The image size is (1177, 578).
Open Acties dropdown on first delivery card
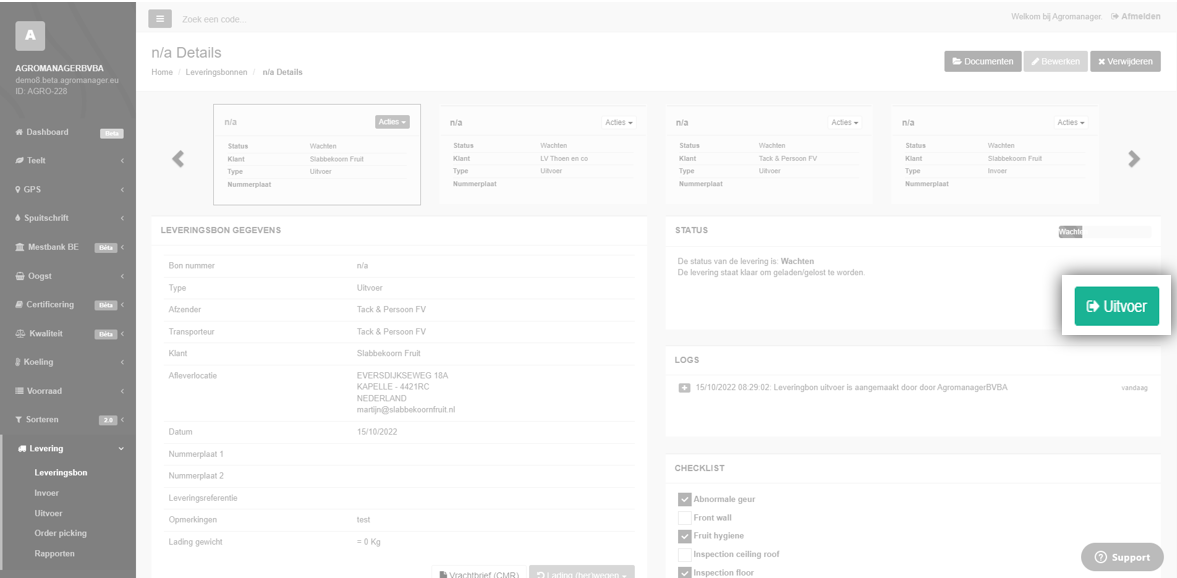(392, 122)
